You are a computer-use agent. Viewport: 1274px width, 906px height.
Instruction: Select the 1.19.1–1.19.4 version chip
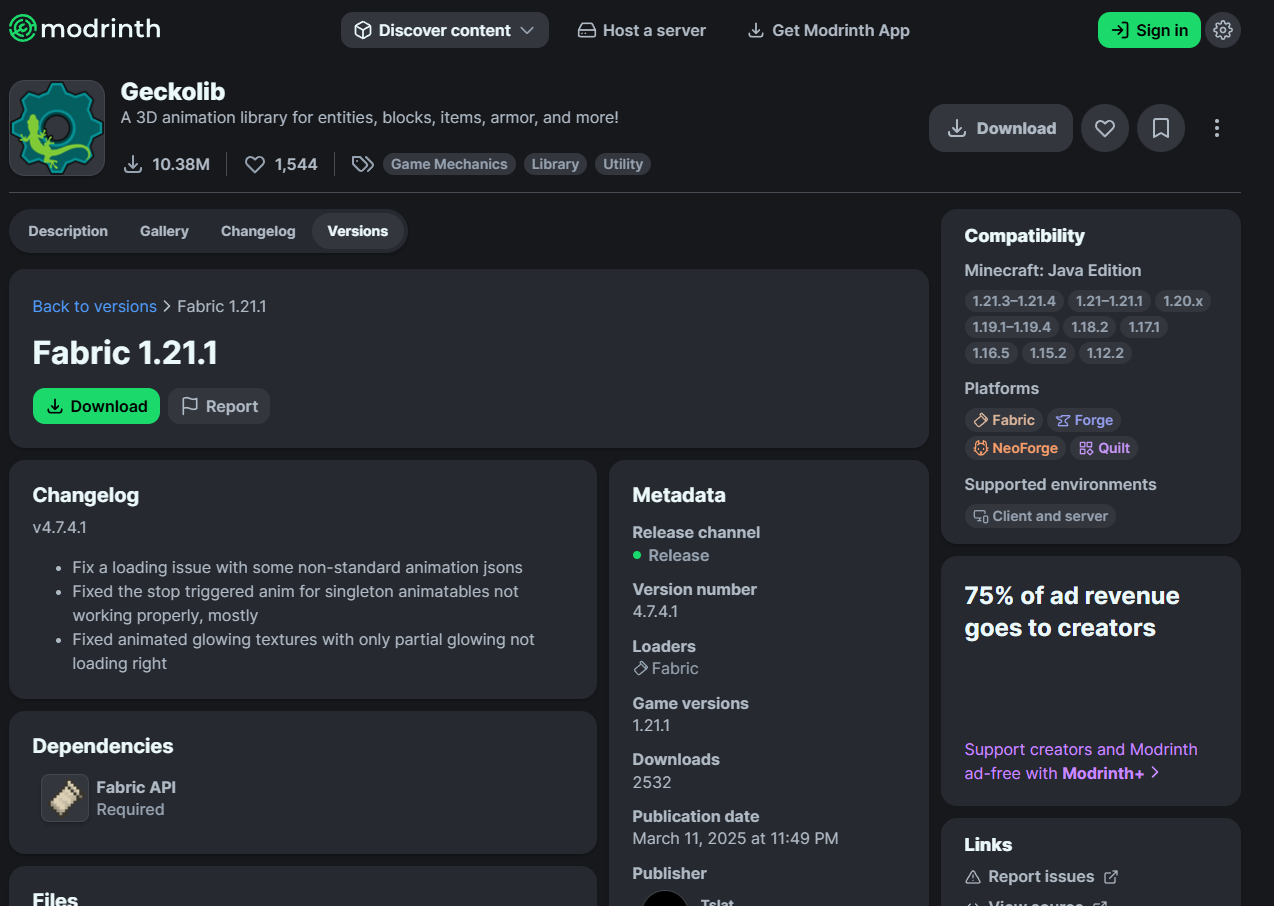[x=1012, y=327]
